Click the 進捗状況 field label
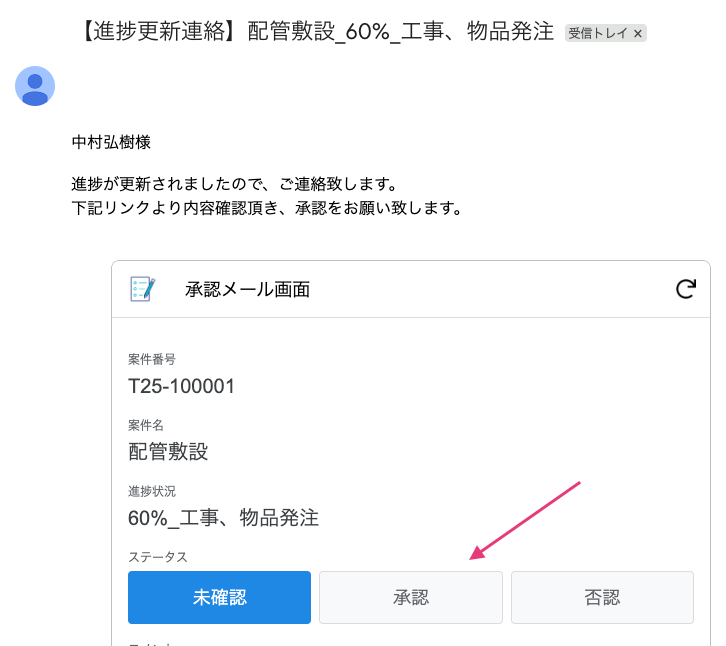Screen dimensions: 726x646 (152, 491)
